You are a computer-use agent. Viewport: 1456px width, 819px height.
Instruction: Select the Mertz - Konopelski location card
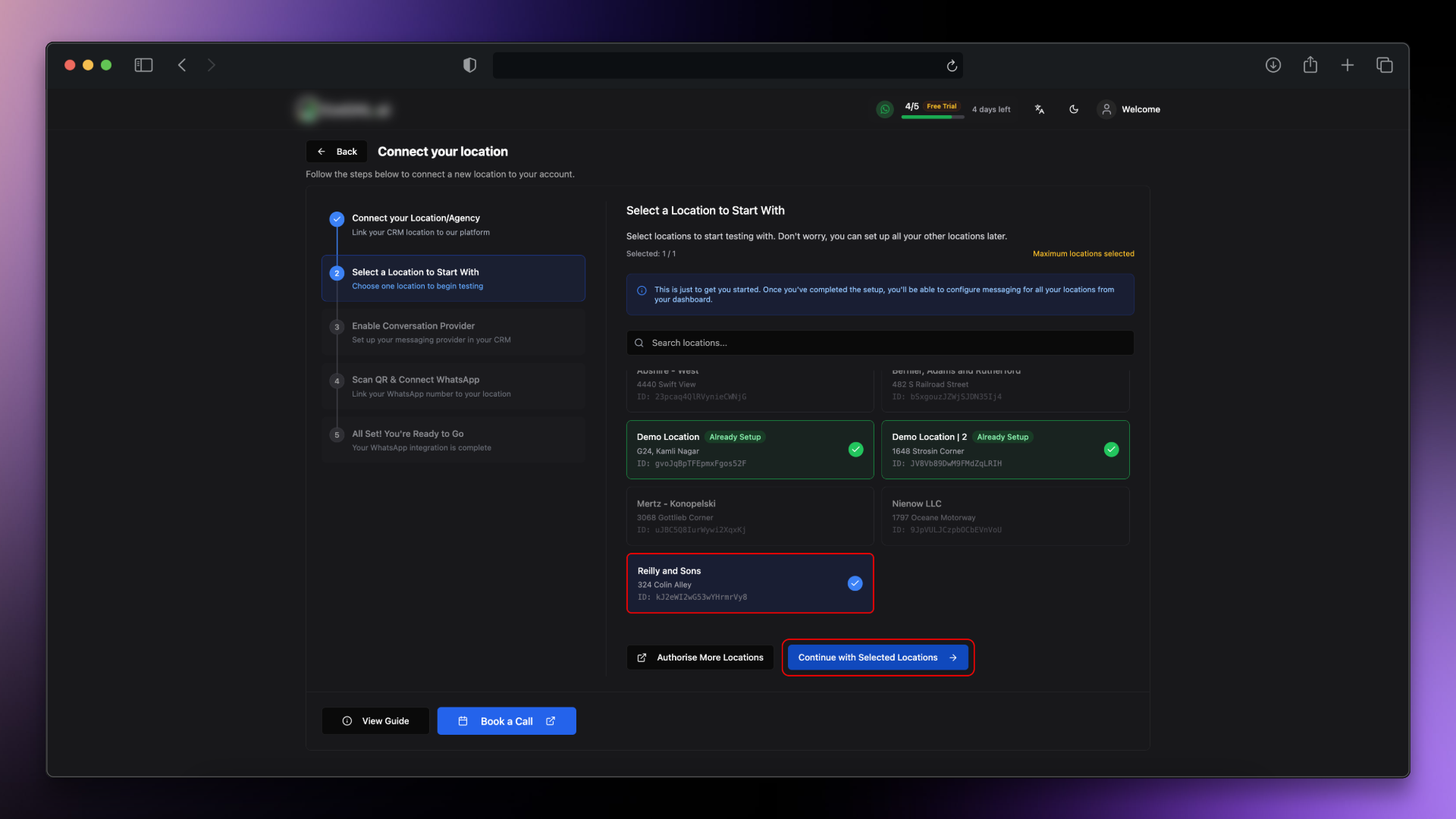click(x=749, y=516)
